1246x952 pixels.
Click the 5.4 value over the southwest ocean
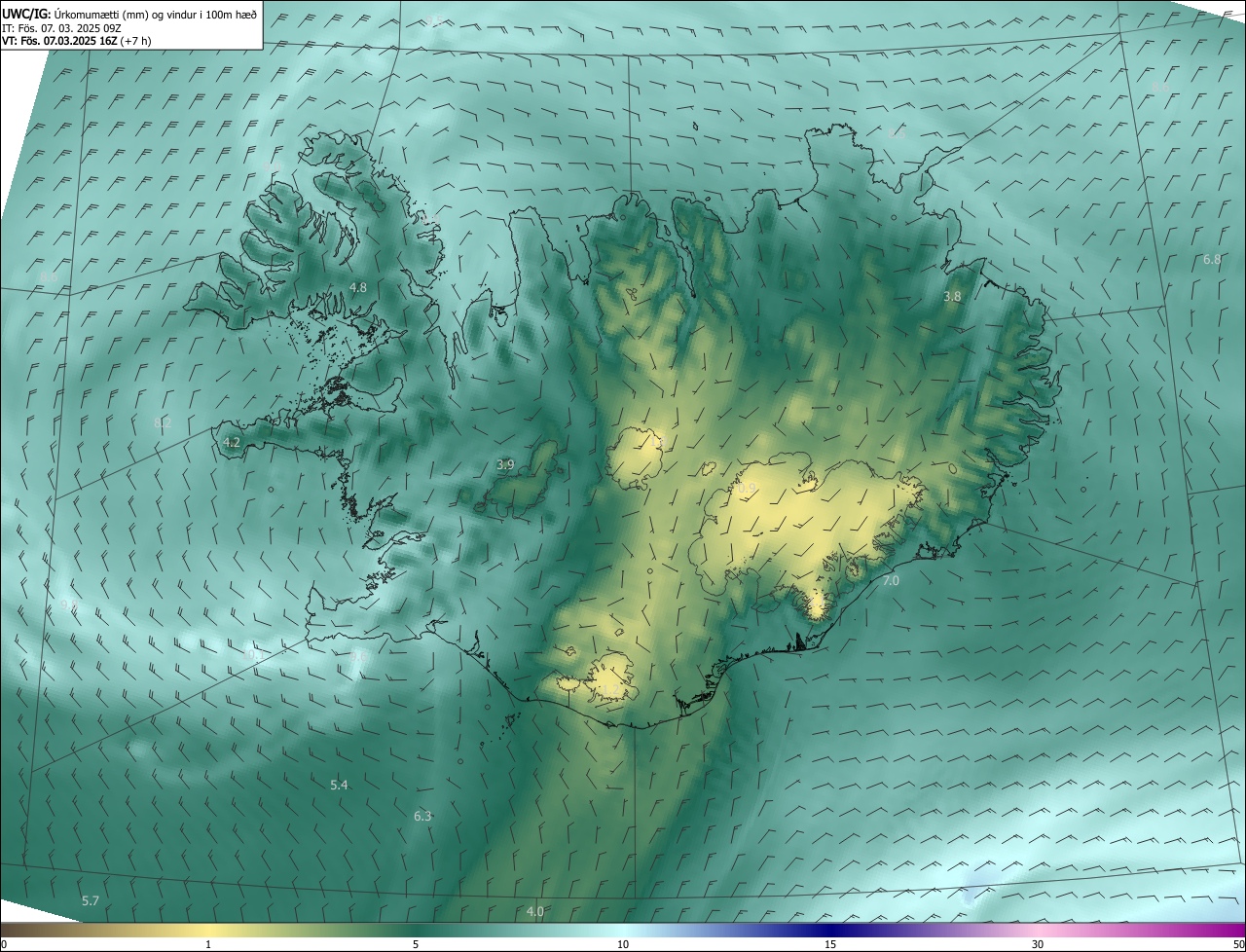pyautogui.click(x=339, y=785)
